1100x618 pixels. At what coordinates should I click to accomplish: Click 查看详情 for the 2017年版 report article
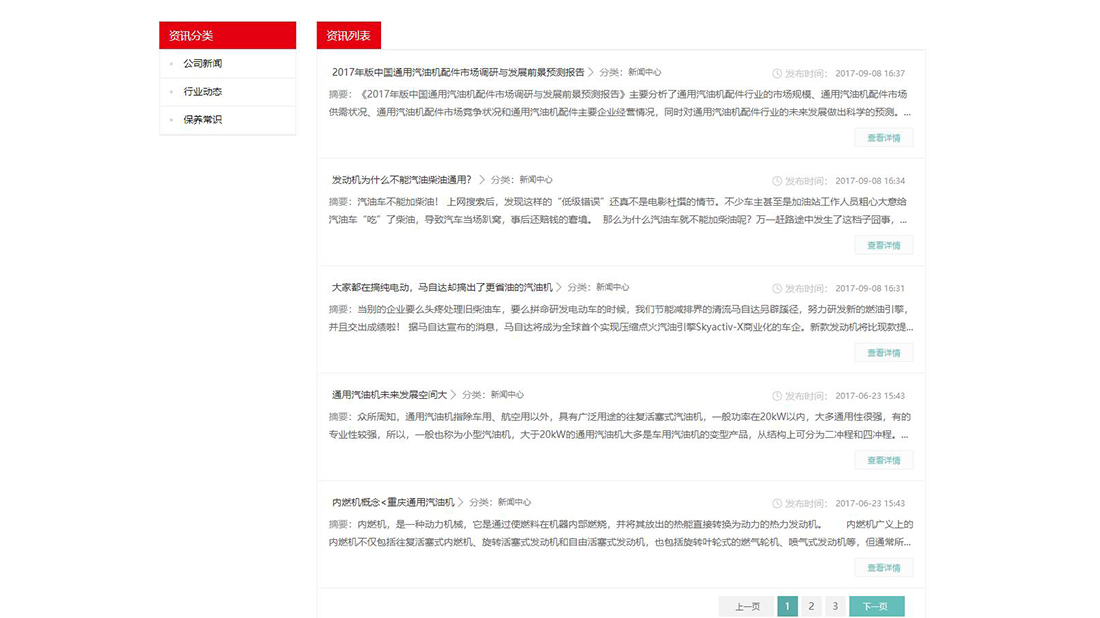pos(884,138)
